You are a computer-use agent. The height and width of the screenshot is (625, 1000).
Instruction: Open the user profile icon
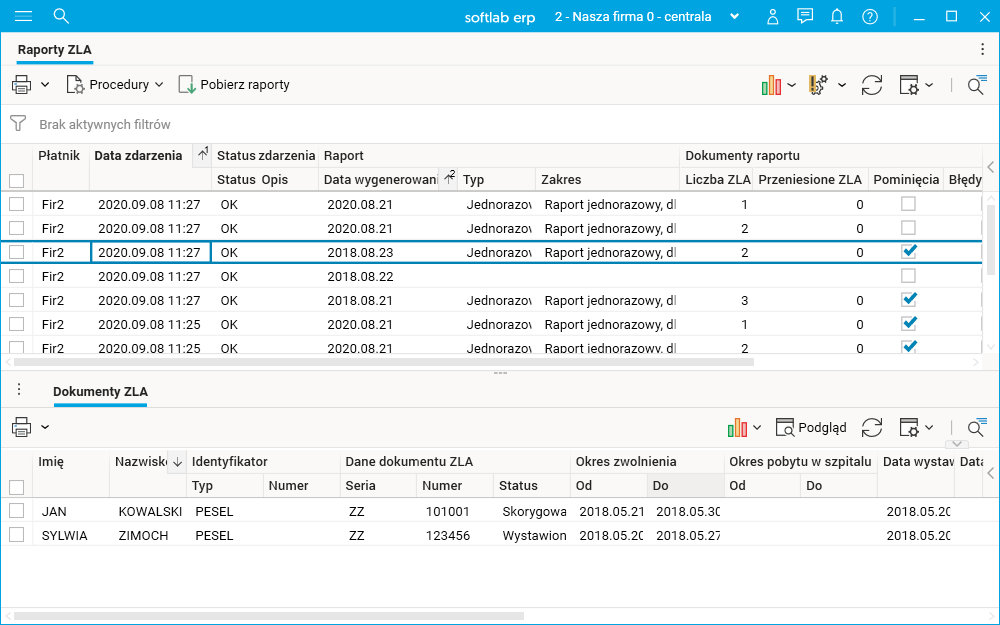(x=772, y=16)
